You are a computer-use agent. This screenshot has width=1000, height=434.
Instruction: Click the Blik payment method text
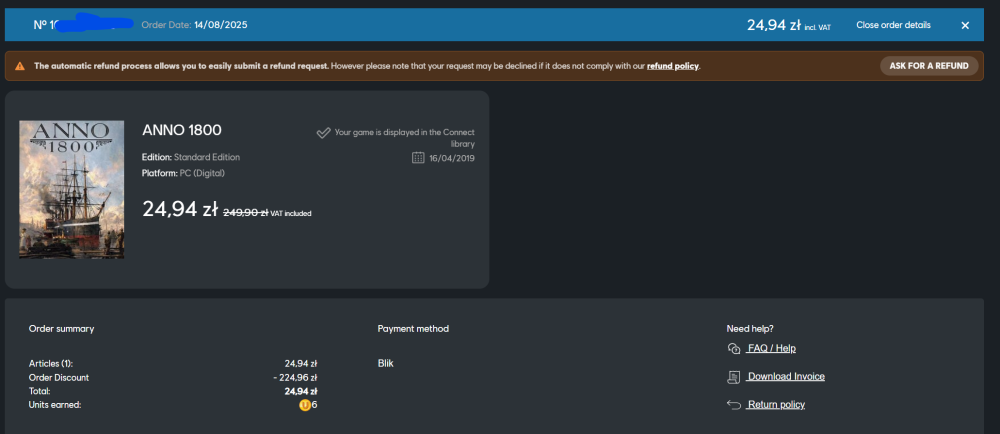click(x=386, y=363)
